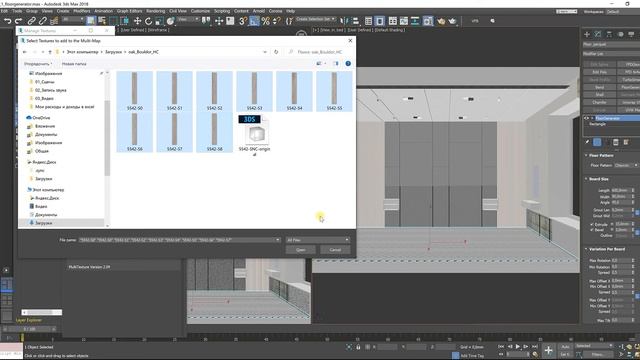
Task: Open the address bar path history dropdown
Action: (265, 52)
